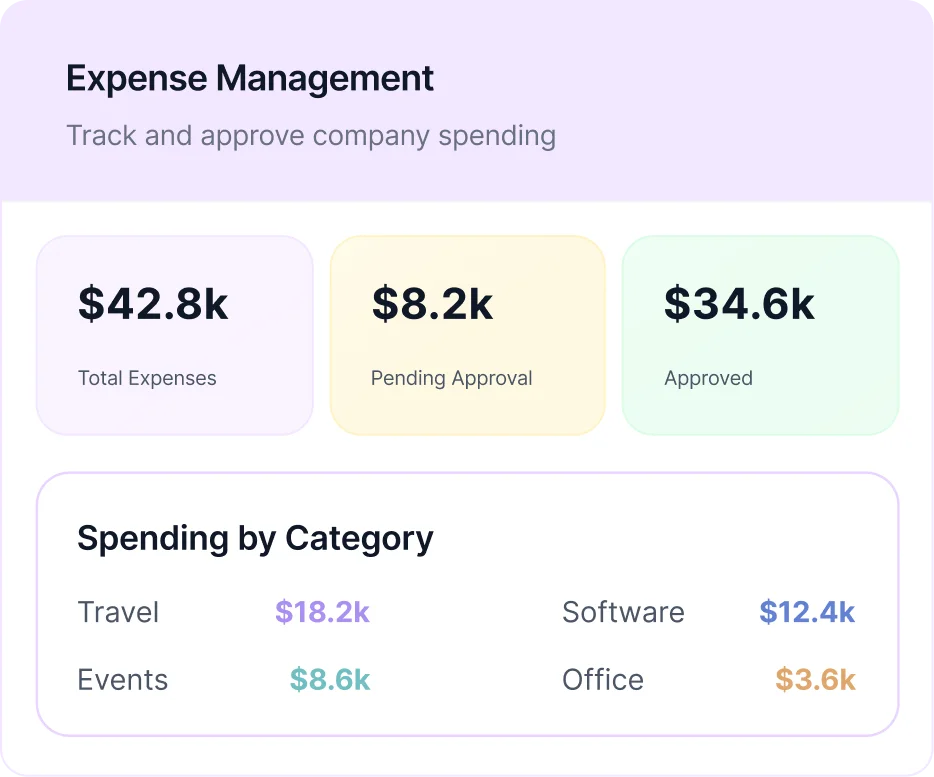Click the $8.6k Events spending value
This screenshot has height=777, width=934.
click(329, 679)
